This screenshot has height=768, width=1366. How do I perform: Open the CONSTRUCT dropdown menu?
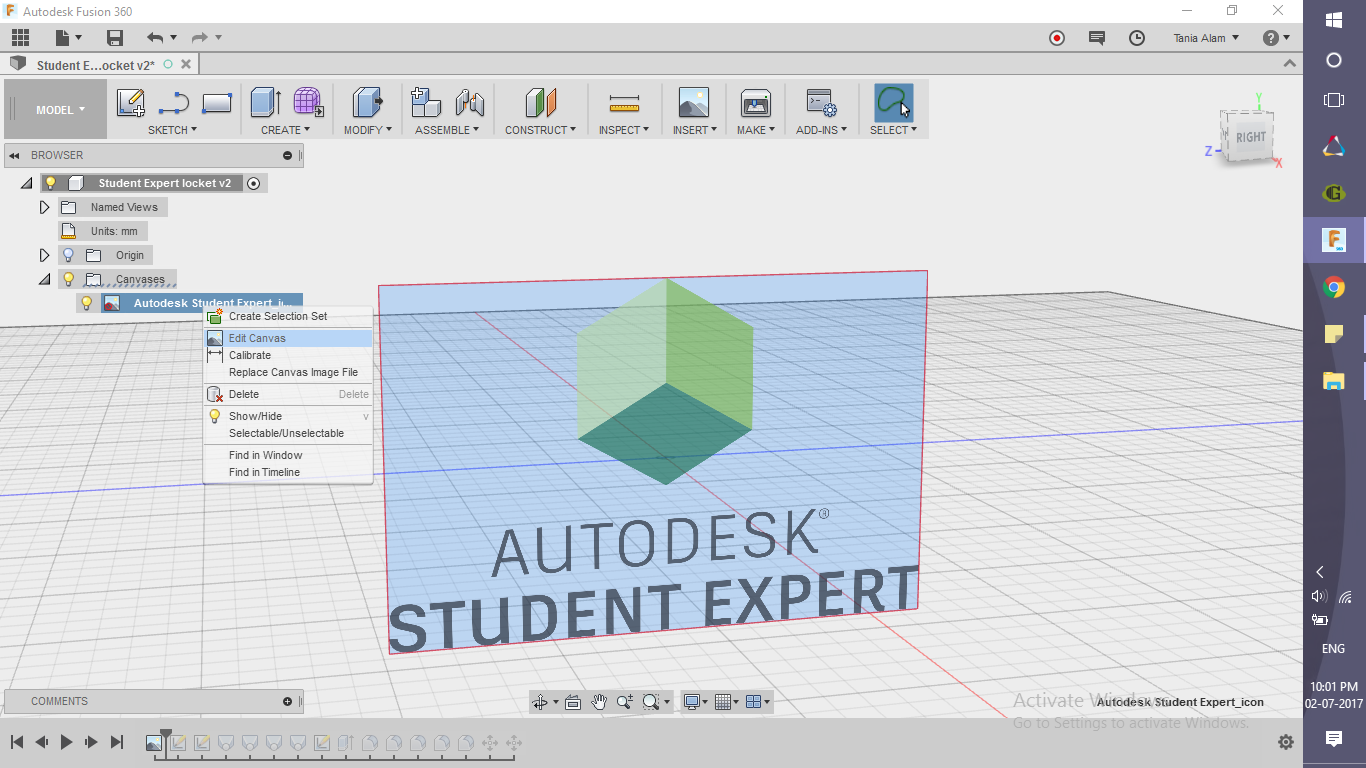(540, 130)
